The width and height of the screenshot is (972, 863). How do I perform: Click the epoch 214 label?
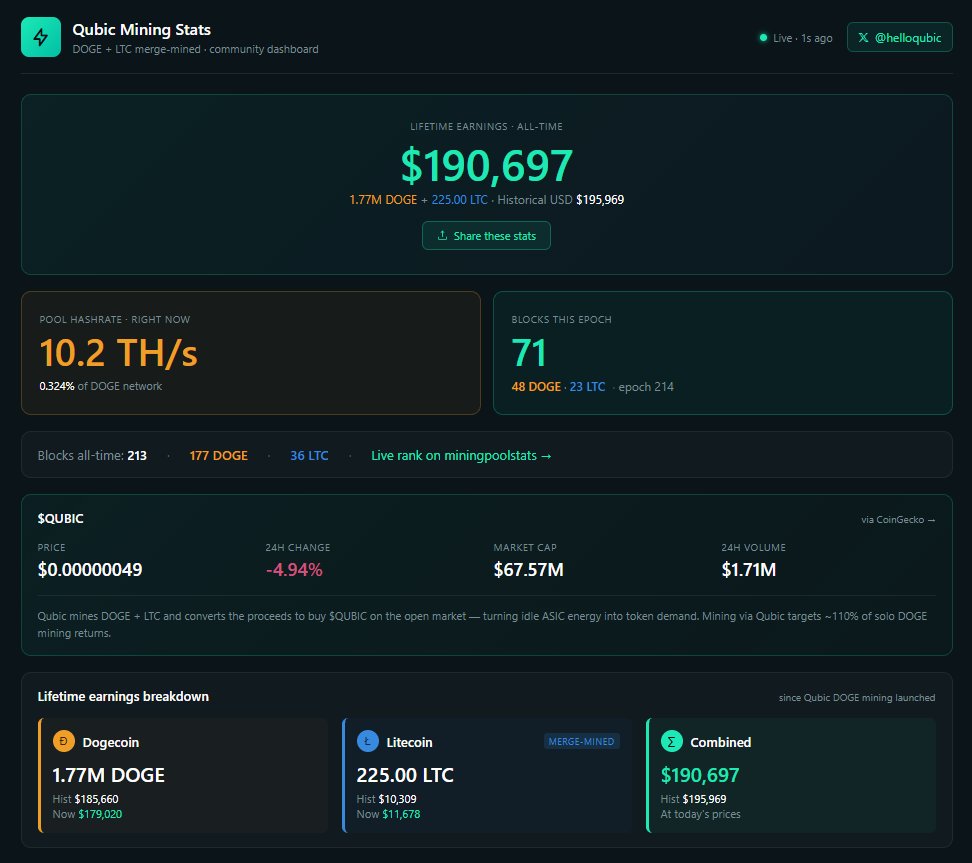(646, 387)
